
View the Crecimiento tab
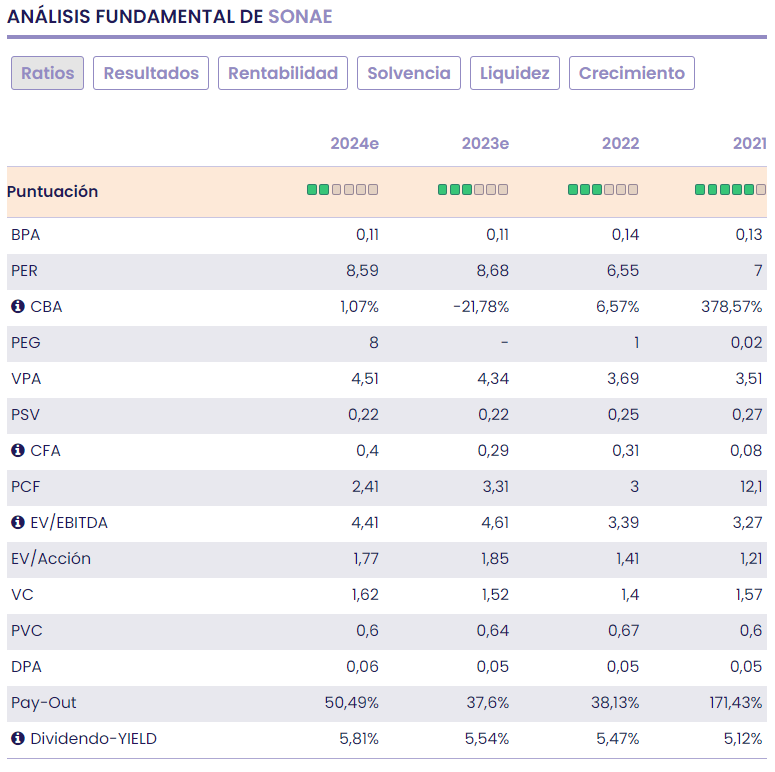(x=632, y=73)
